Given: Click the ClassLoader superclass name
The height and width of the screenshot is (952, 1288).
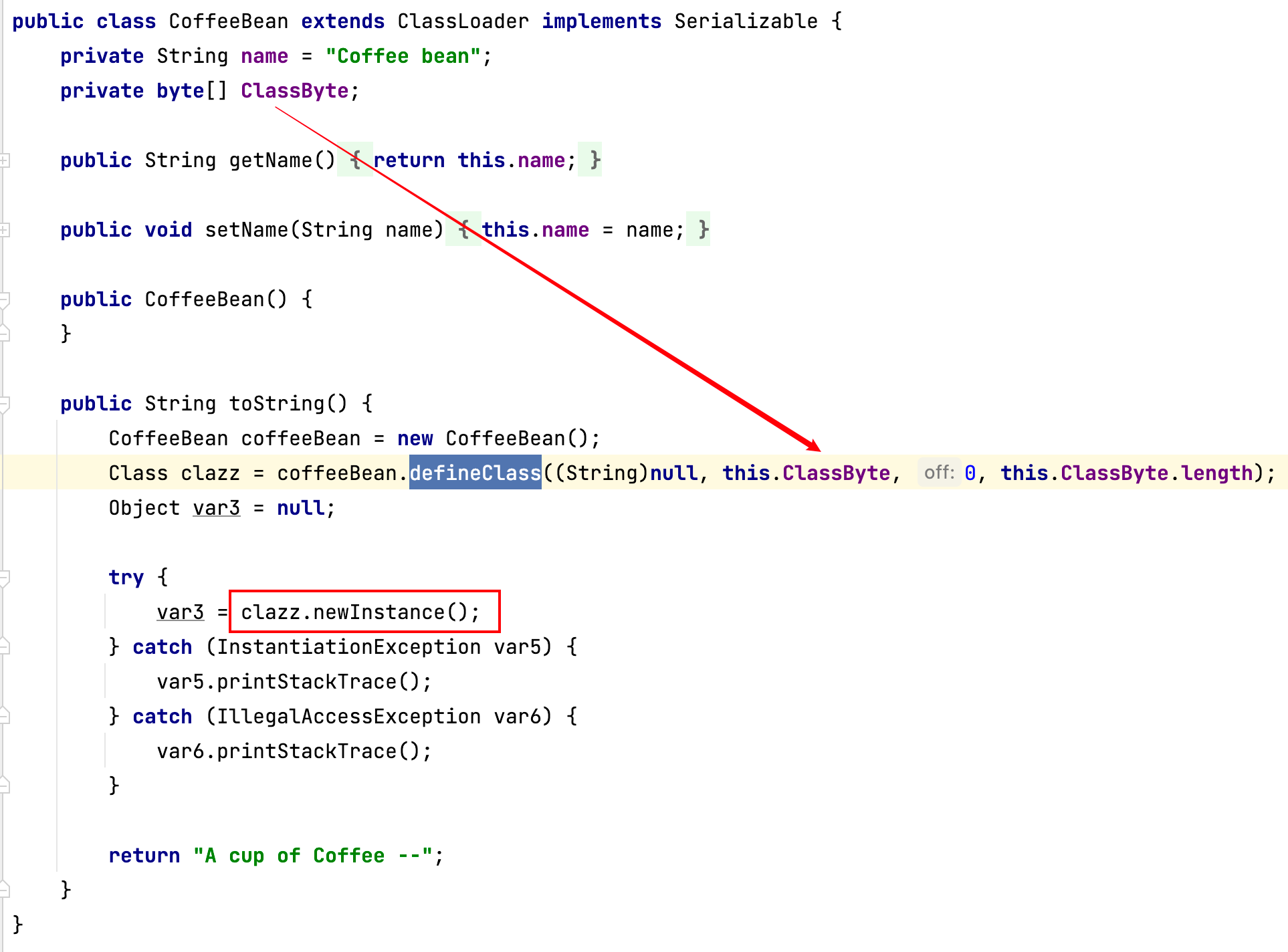Looking at the screenshot, I should 463,21.
